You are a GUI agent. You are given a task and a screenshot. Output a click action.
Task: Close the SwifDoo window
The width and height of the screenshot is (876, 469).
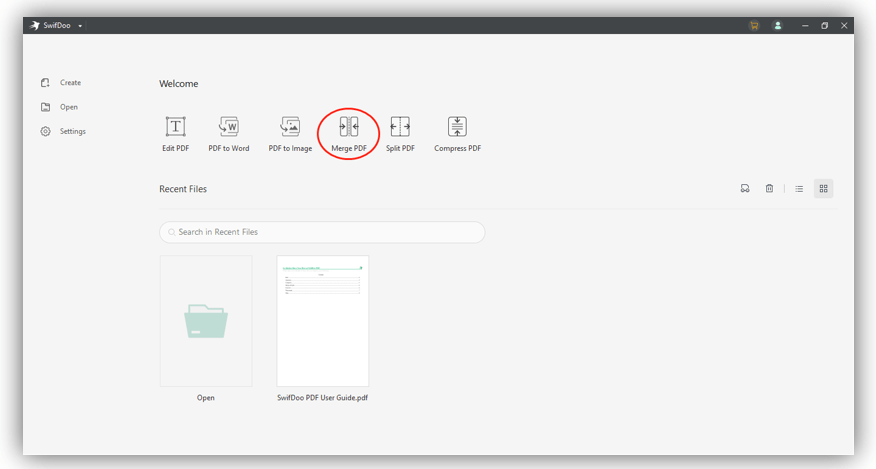(x=844, y=26)
